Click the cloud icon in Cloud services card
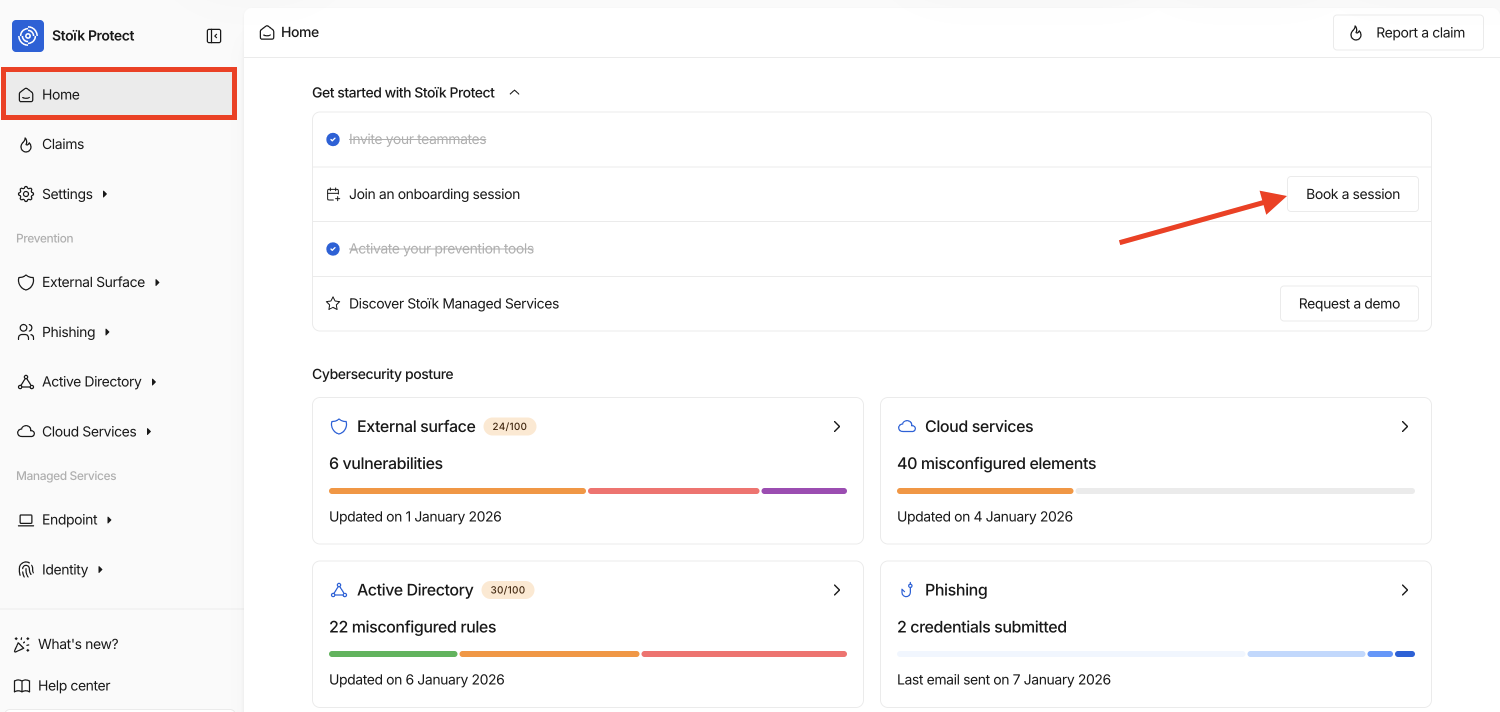Screen dimensions: 1500x712 click(907, 427)
